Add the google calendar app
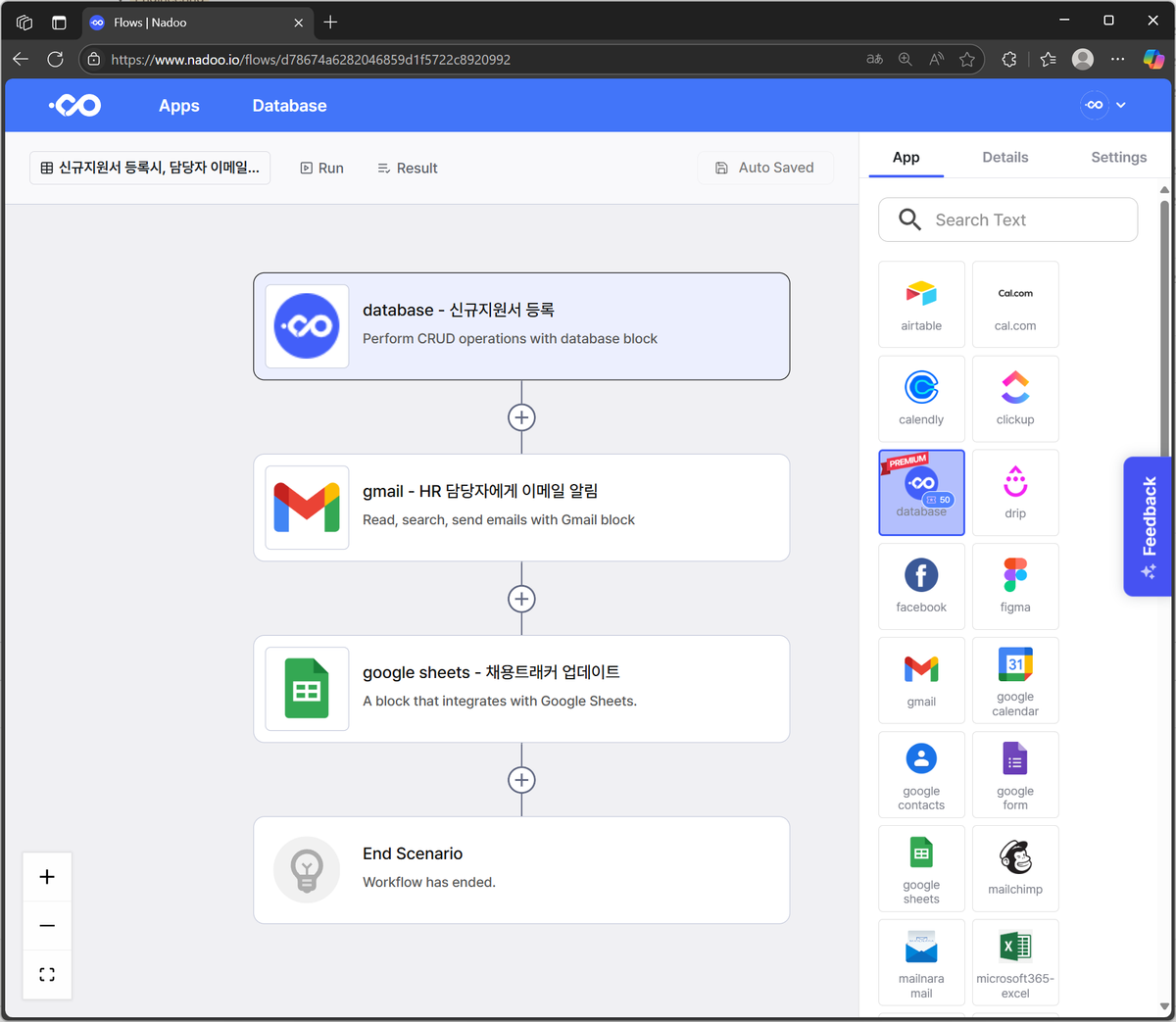This screenshot has height=1022, width=1176. (1015, 680)
